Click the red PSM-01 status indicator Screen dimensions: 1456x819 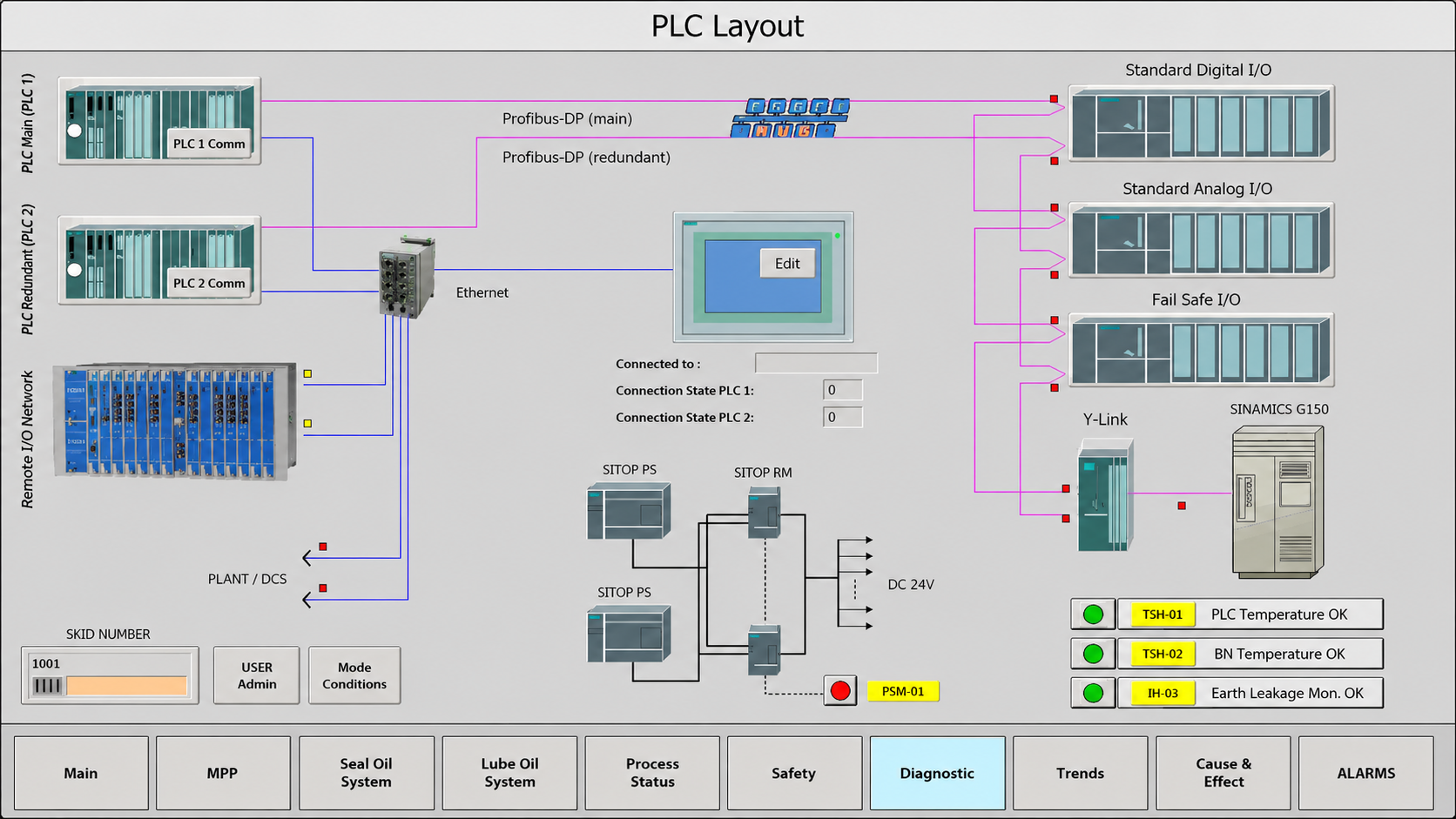click(840, 691)
